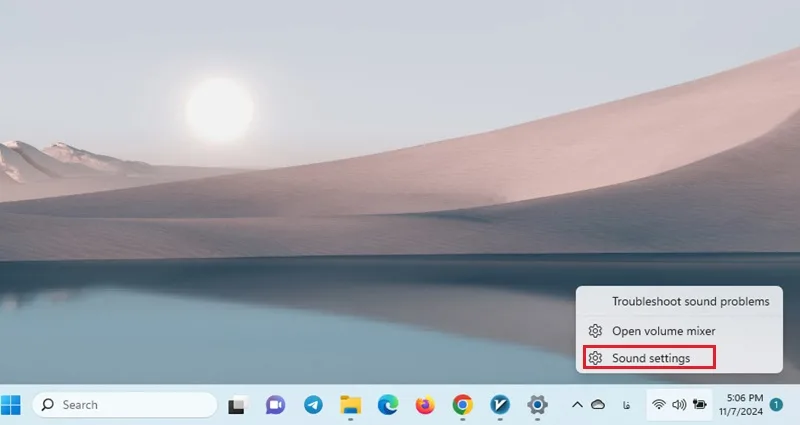Image resolution: width=800 pixels, height=425 pixels.
Task: Focus the taskbar Search box
Action: [x=125, y=405]
